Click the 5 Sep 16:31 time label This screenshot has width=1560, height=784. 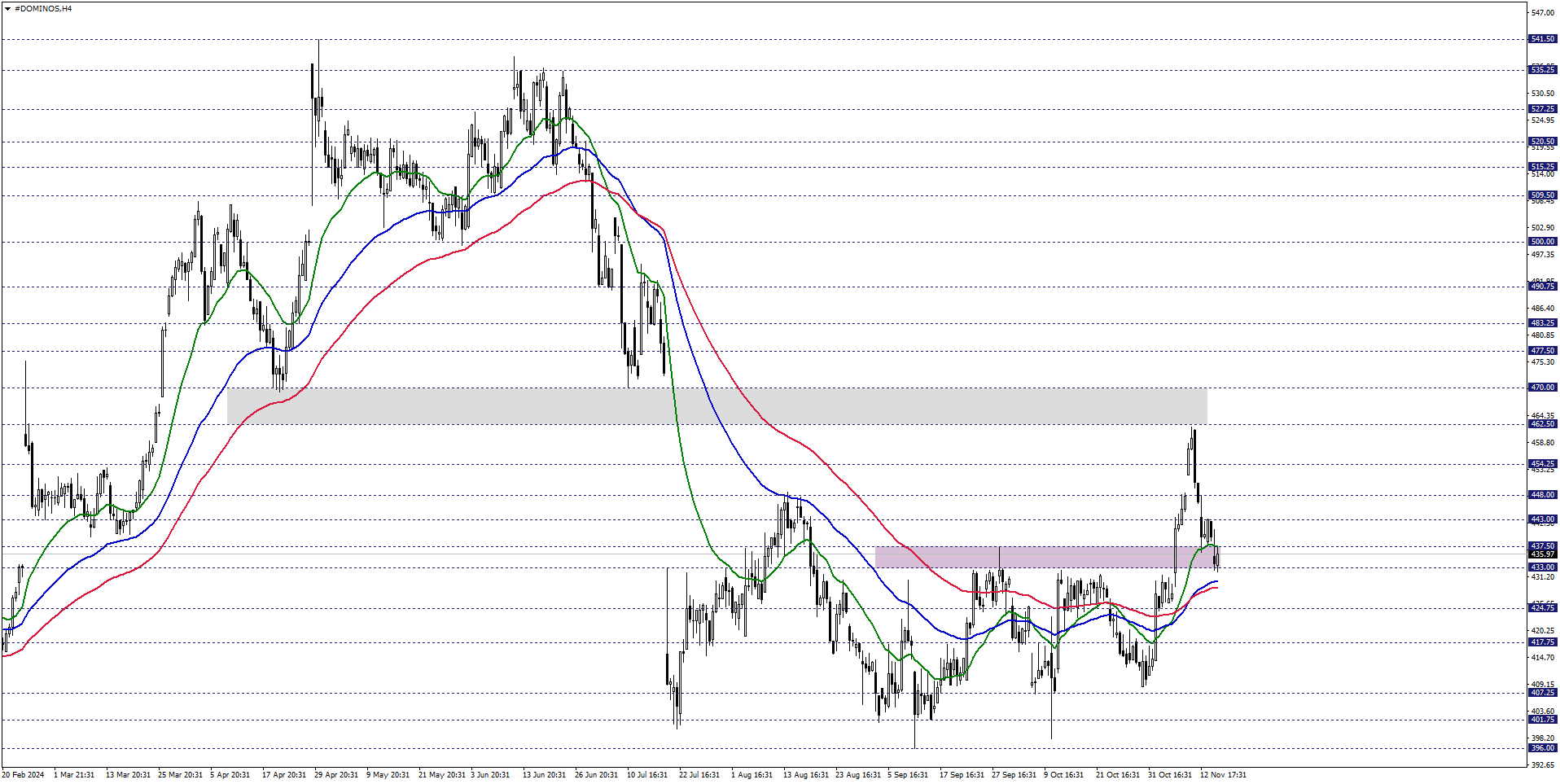[908, 775]
